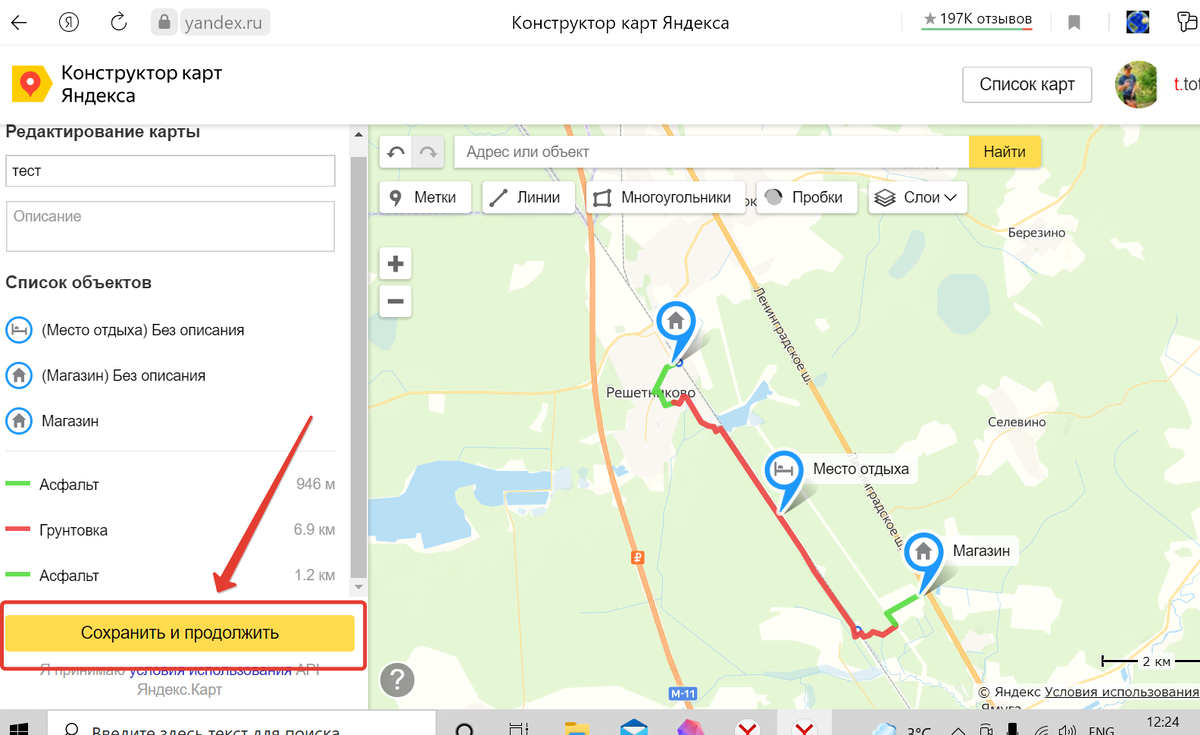Screen dimensions: 1200x735
Task: Click the sidebar scrollbar down arrow
Action: (359, 587)
